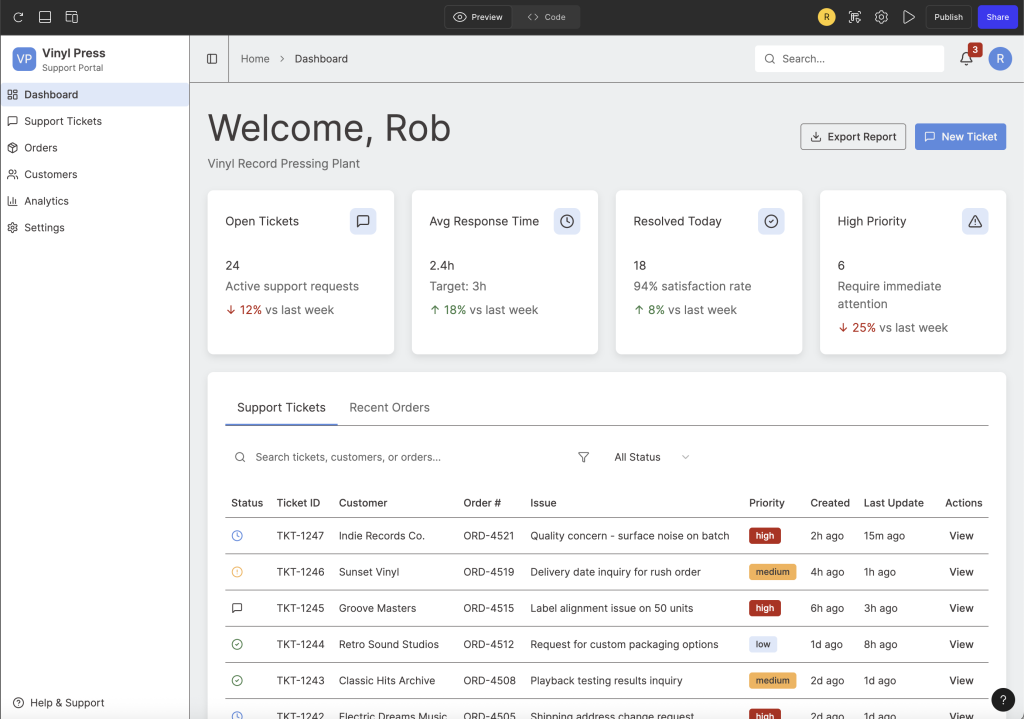Switch to Code view
Screen dimensions: 1024x719
pyautogui.click(x=547, y=17)
